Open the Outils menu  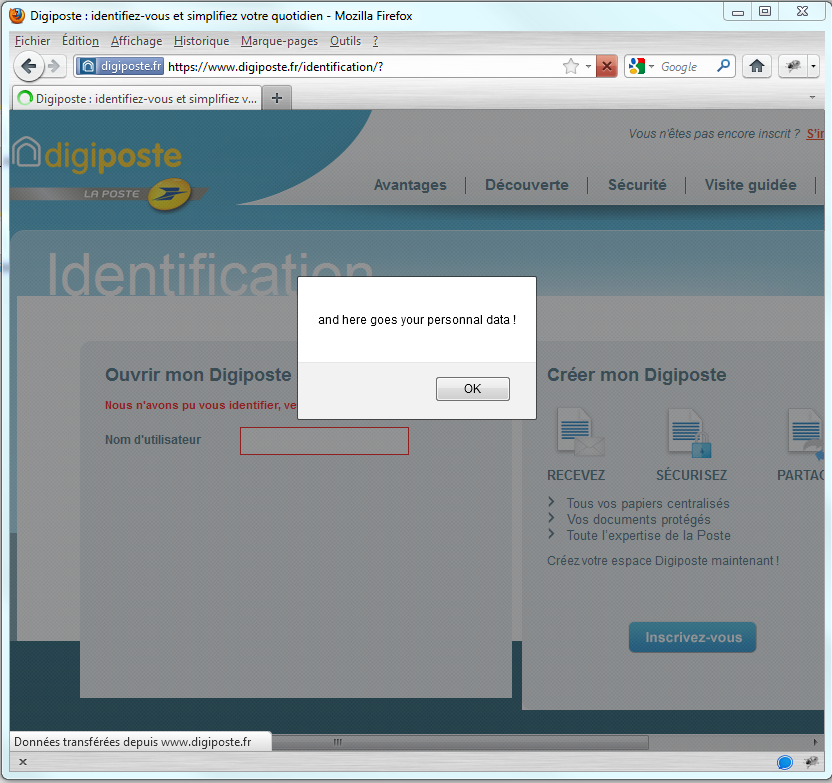[345, 41]
